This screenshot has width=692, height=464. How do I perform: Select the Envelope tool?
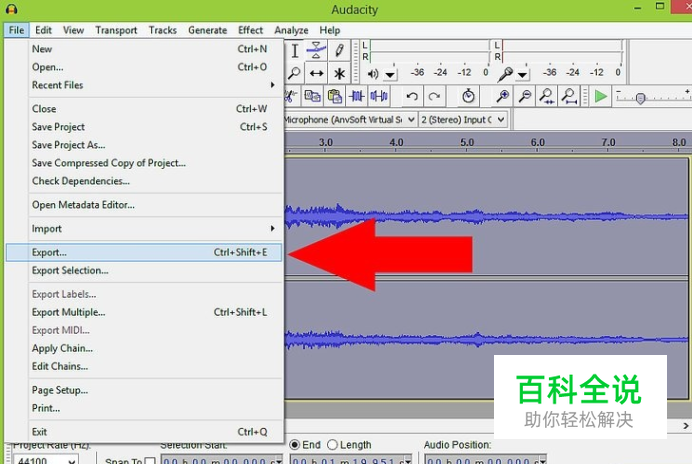tap(316, 51)
